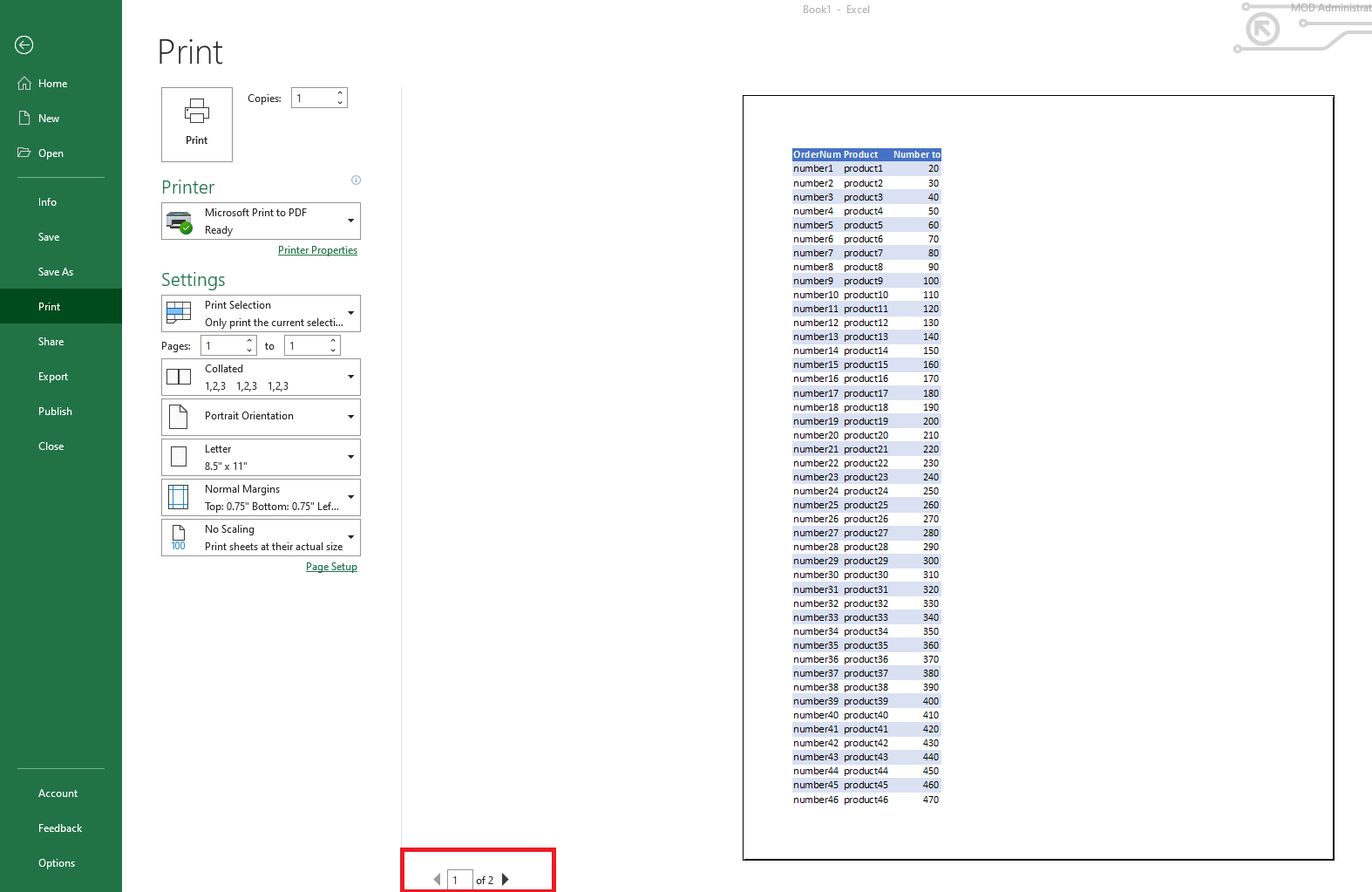Open the printer information icon

coord(356,180)
